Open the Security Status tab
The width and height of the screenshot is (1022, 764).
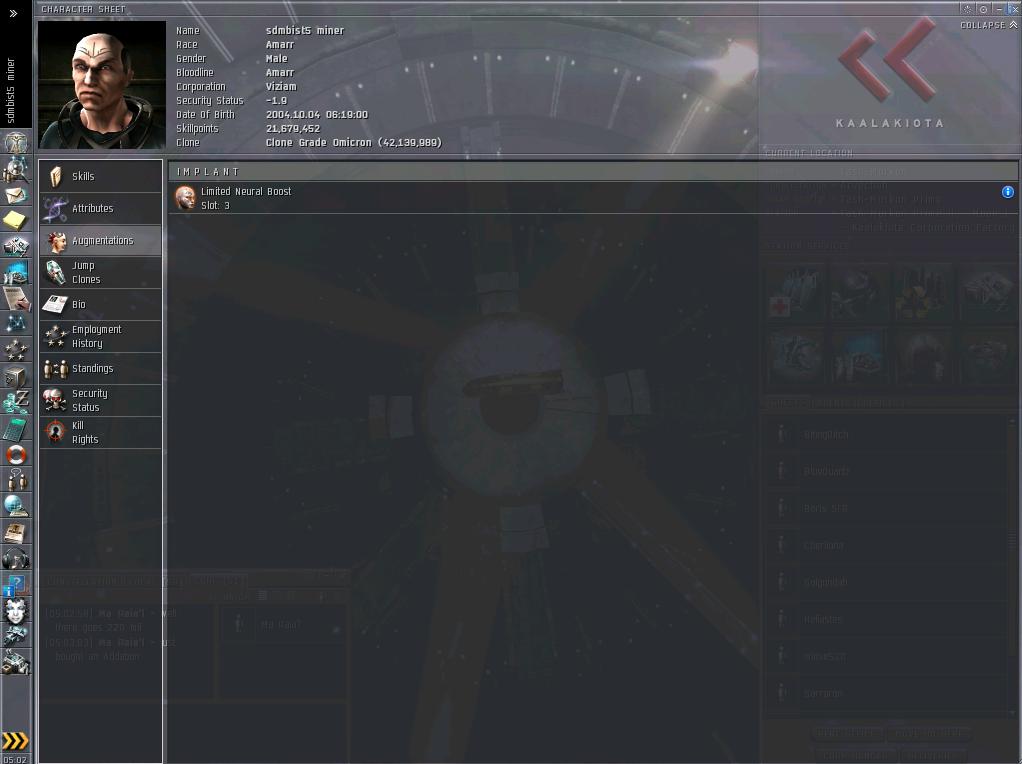click(100, 400)
